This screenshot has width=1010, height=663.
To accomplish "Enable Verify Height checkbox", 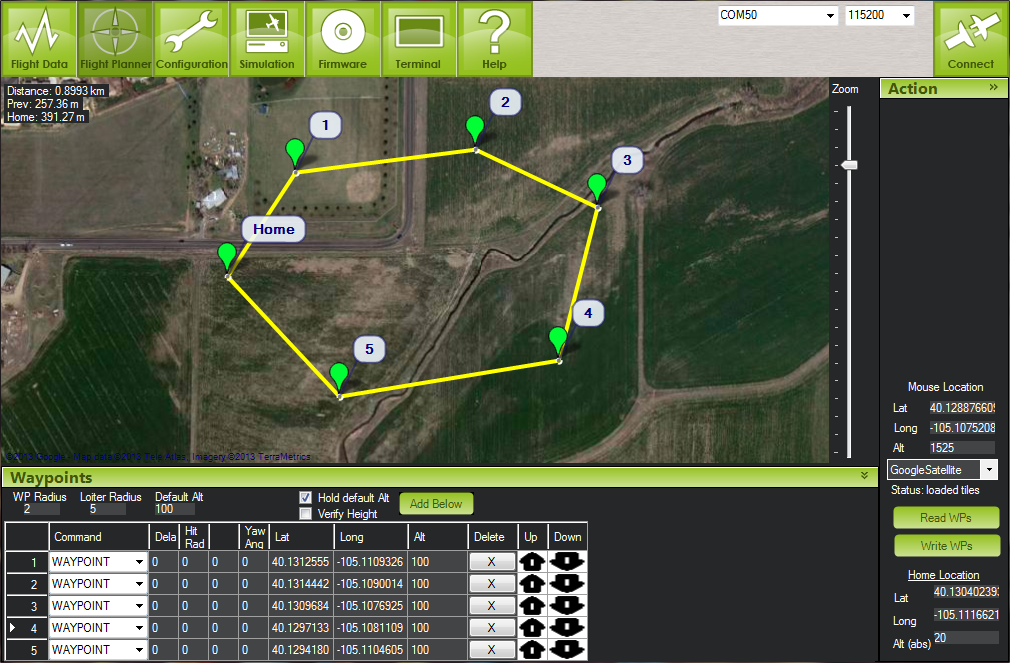I will pos(306,514).
